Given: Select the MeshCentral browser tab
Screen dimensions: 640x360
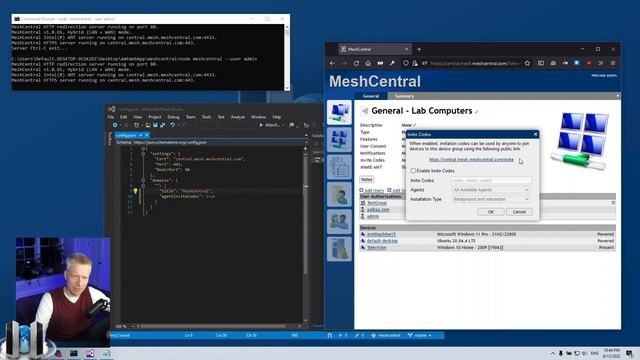Looking at the screenshot, I should click(x=374, y=49).
